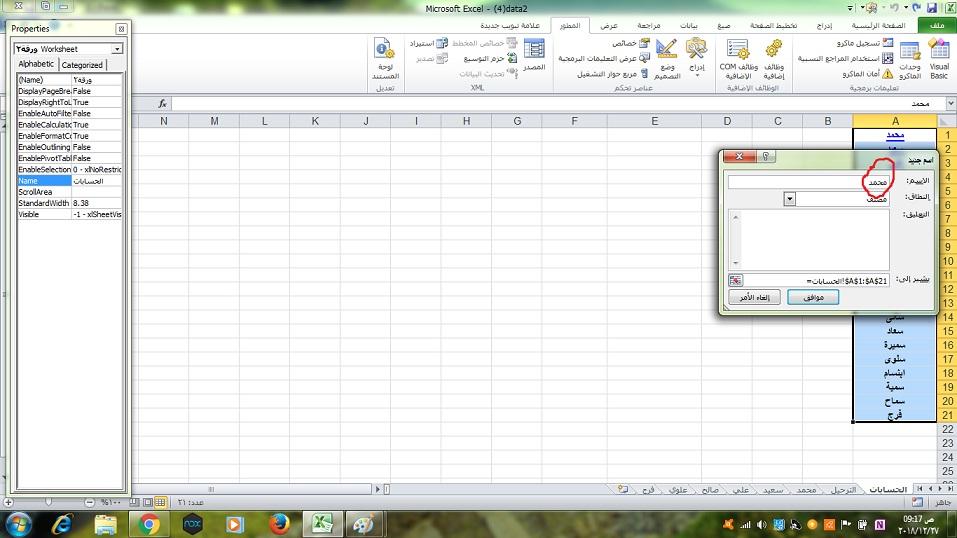Screen dimensions: 957x538
Task: Select the الترحيل sheet tab
Action: [841, 490]
